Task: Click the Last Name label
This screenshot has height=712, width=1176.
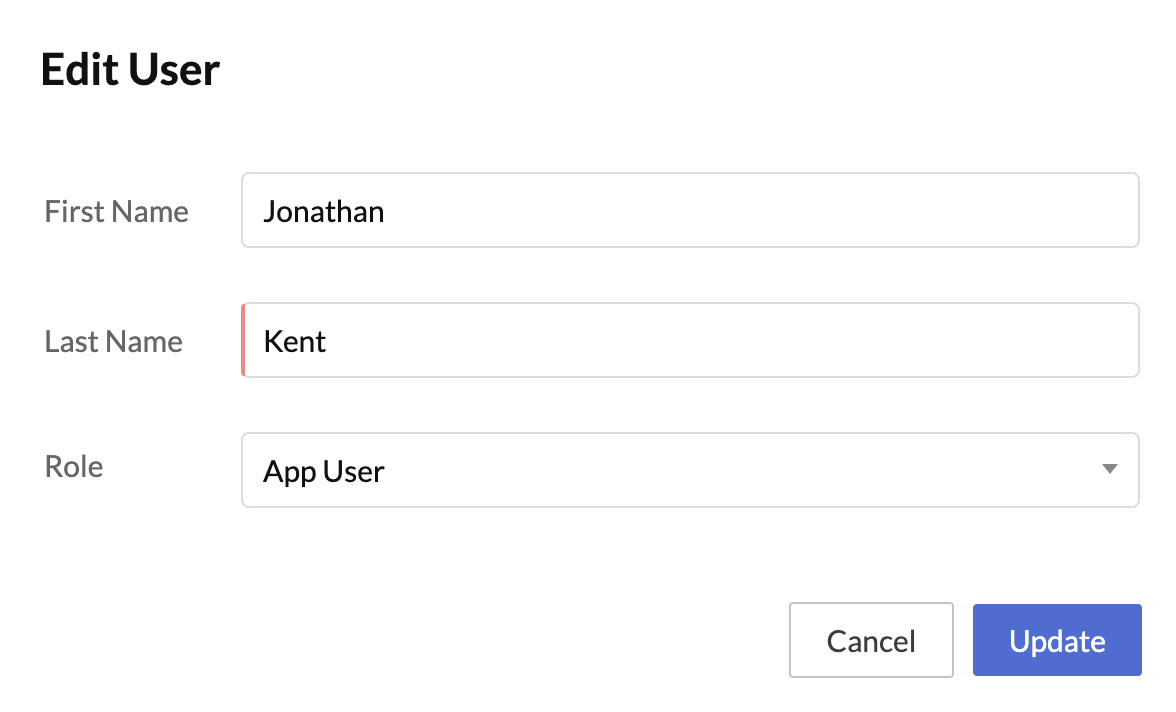Action: point(113,341)
